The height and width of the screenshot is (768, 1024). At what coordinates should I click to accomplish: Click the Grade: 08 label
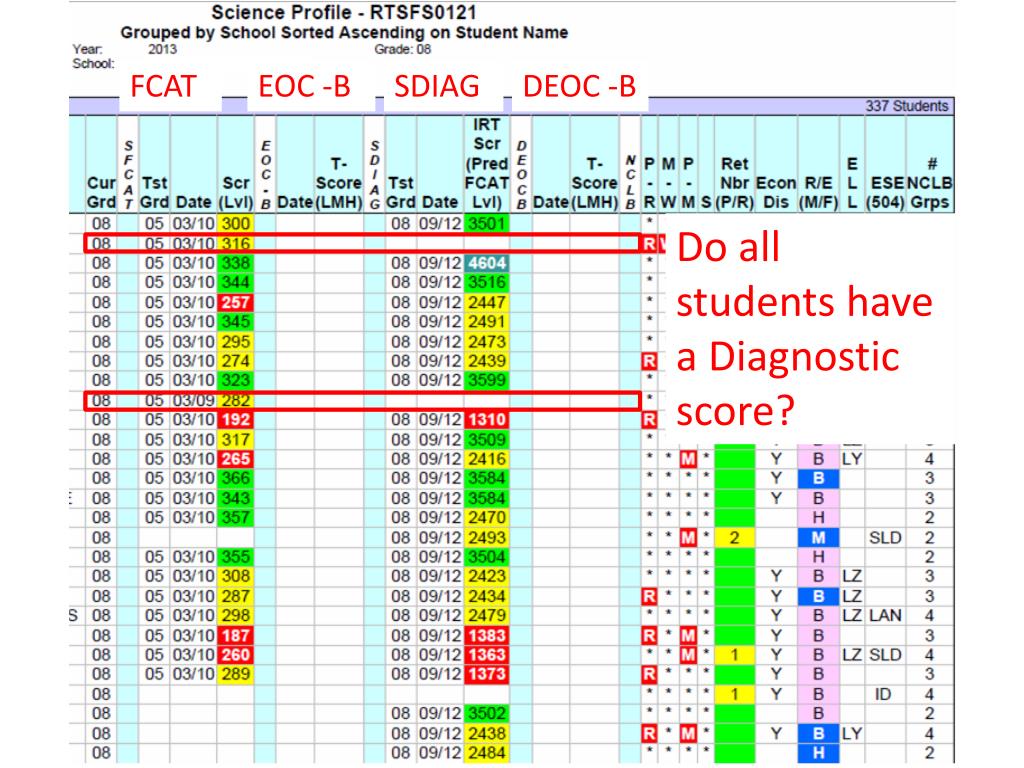click(403, 49)
